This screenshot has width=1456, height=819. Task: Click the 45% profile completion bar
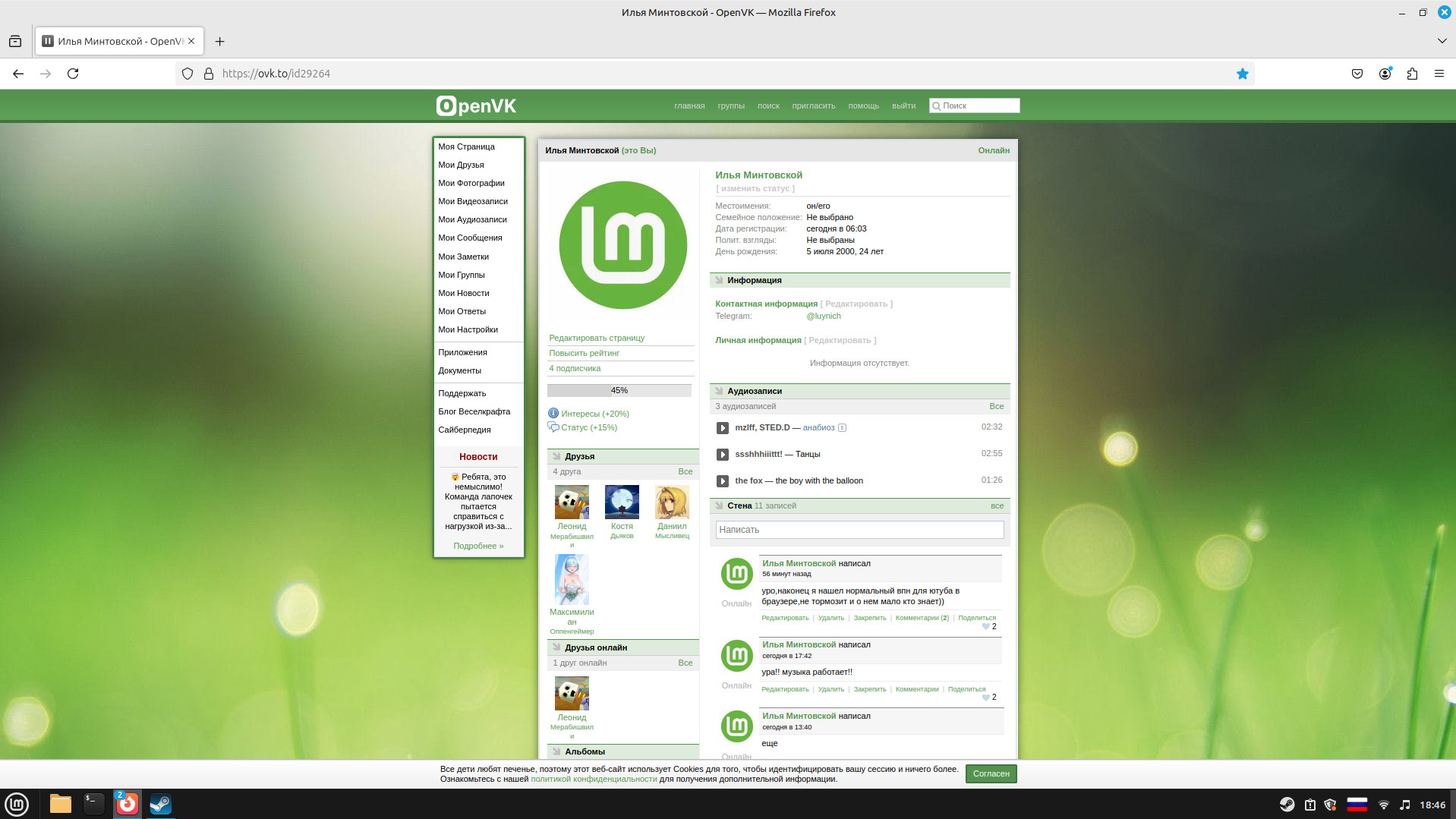point(619,390)
